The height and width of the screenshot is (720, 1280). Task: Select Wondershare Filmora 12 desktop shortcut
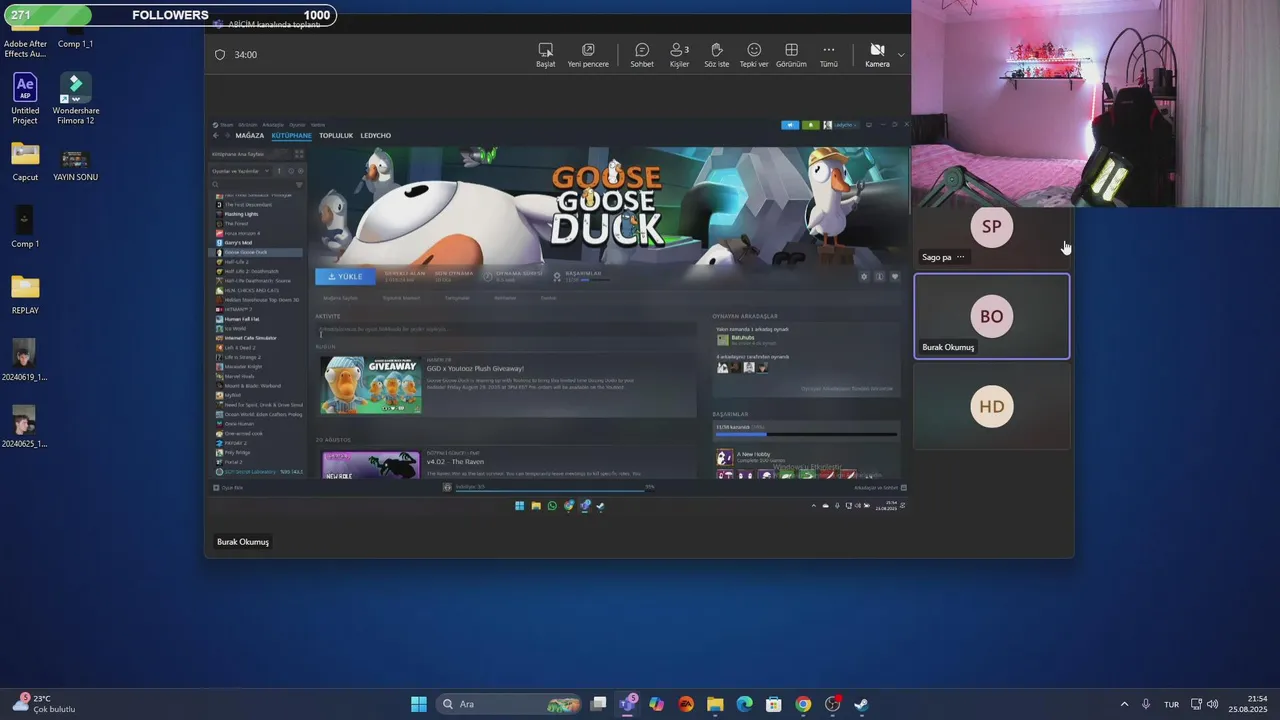pos(76,98)
